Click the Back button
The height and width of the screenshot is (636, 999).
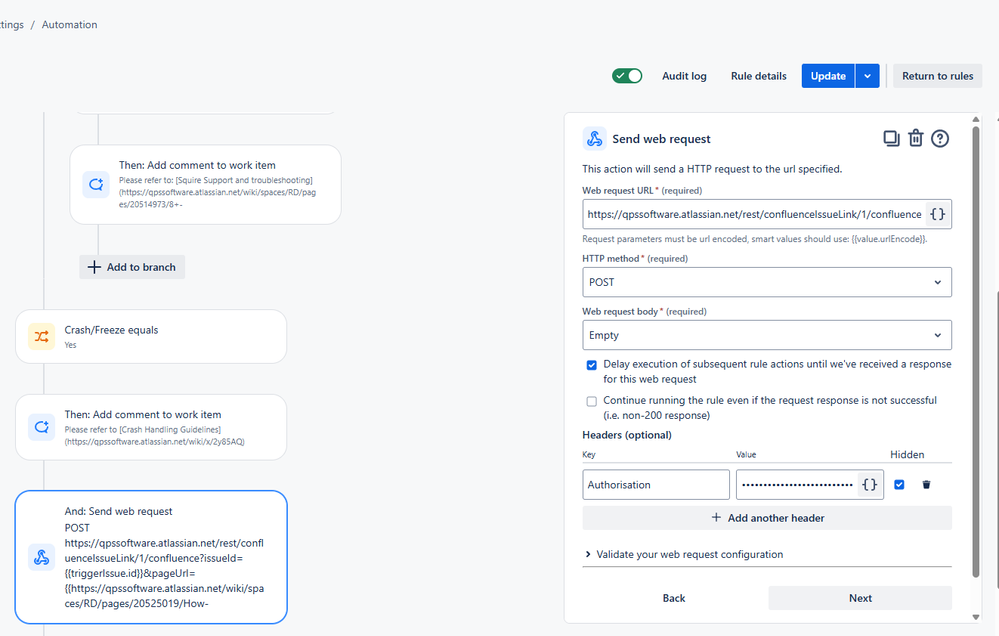click(673, 598)
